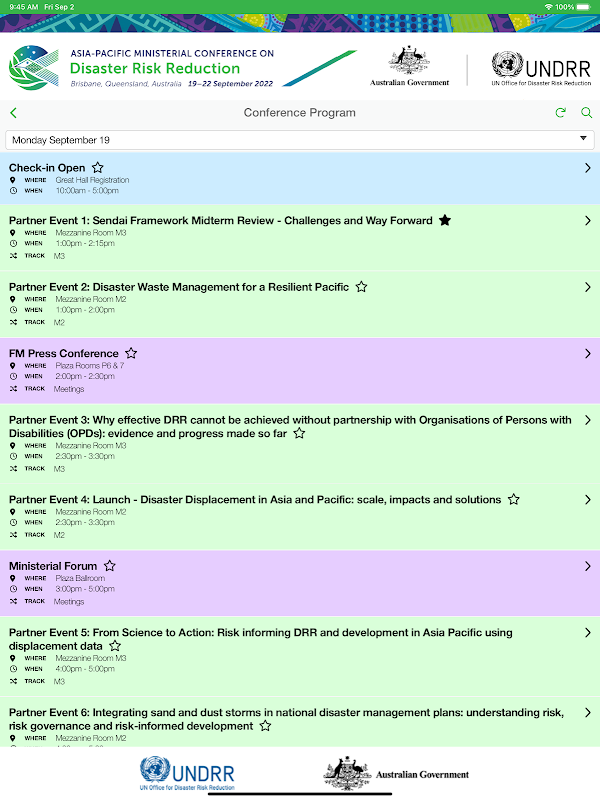This screenshot has height=800, width=600.
Task: Tap location pin icon for Check-in Open
Action: coord(13,180)
